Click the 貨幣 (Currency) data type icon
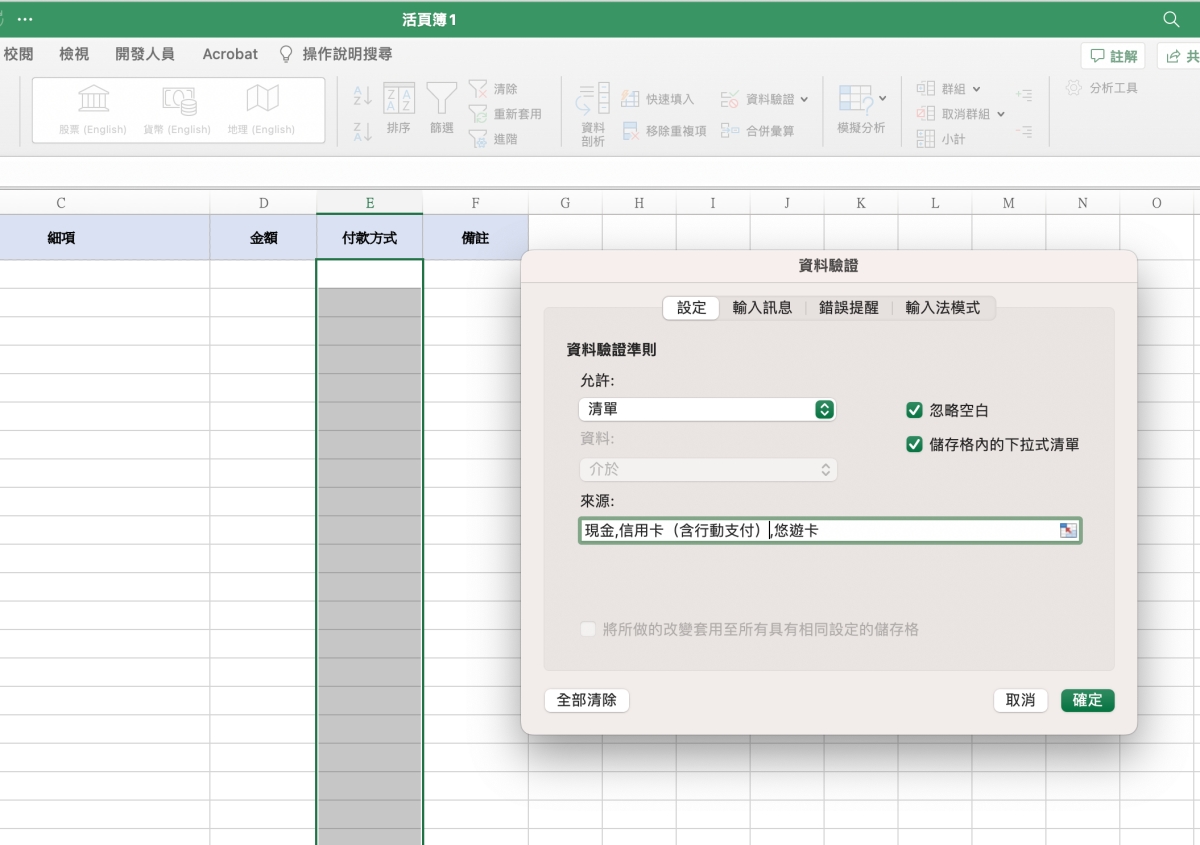 tap(177, 100)
